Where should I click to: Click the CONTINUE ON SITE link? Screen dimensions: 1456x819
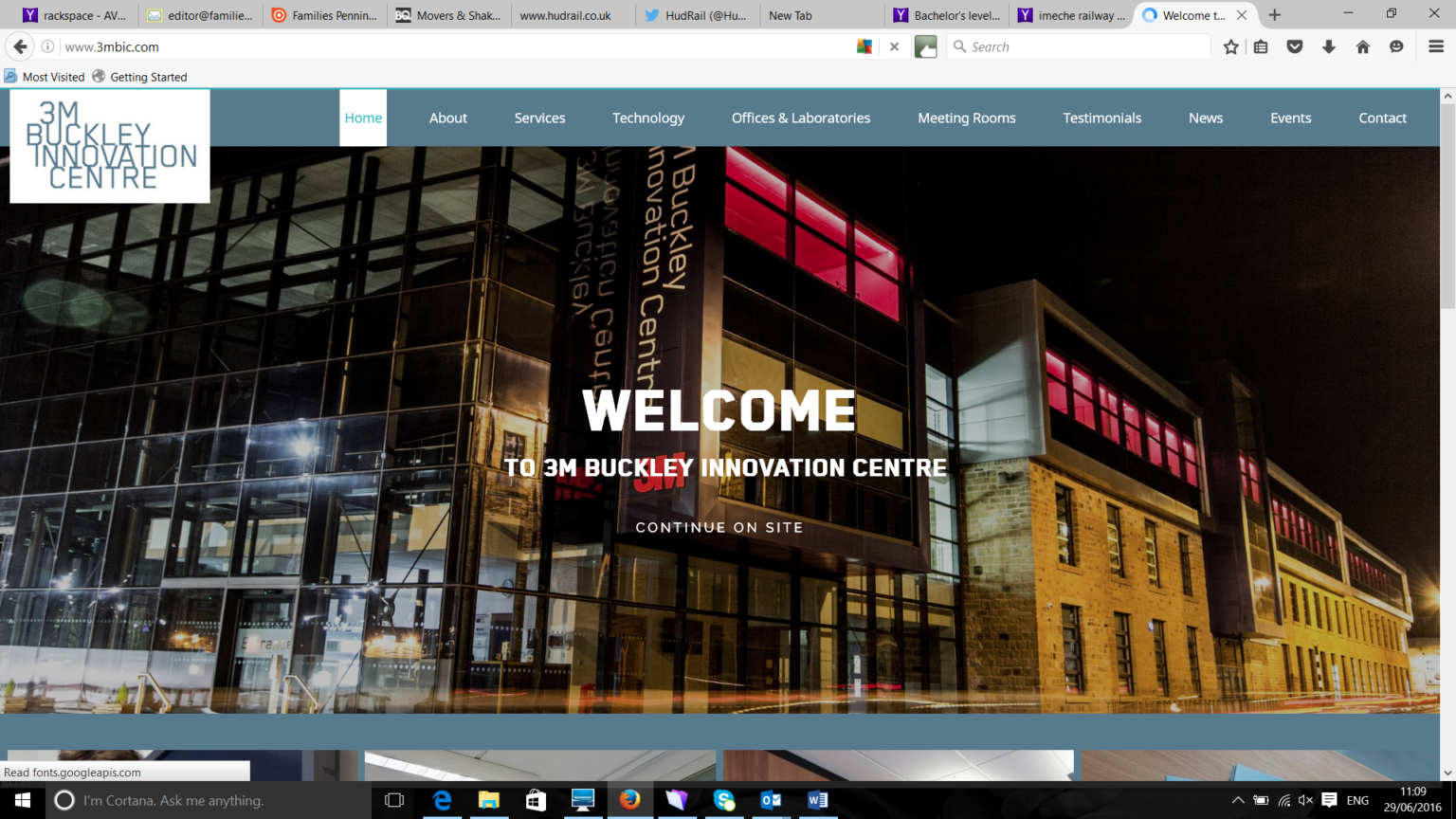(x=719, y=527)
